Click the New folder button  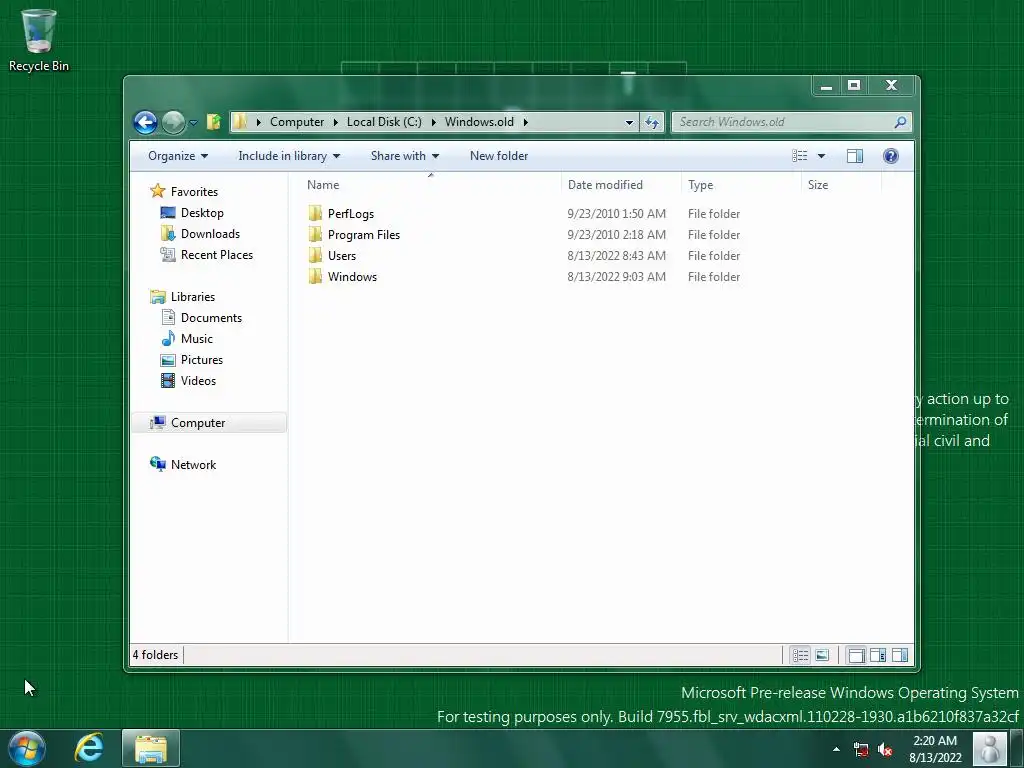pyautogui.click(x=499, y=156)
